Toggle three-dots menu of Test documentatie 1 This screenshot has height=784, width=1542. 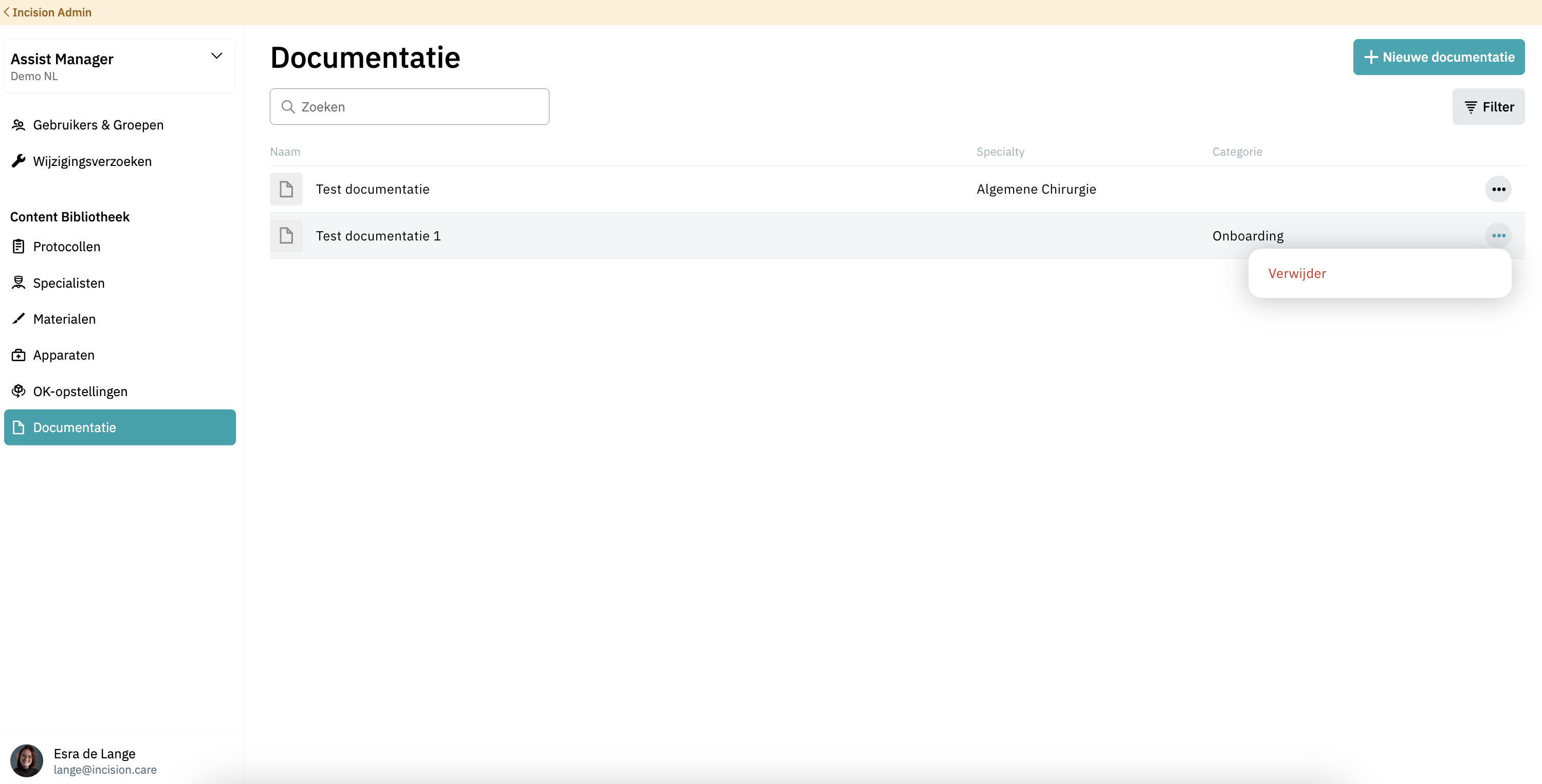1498,236
